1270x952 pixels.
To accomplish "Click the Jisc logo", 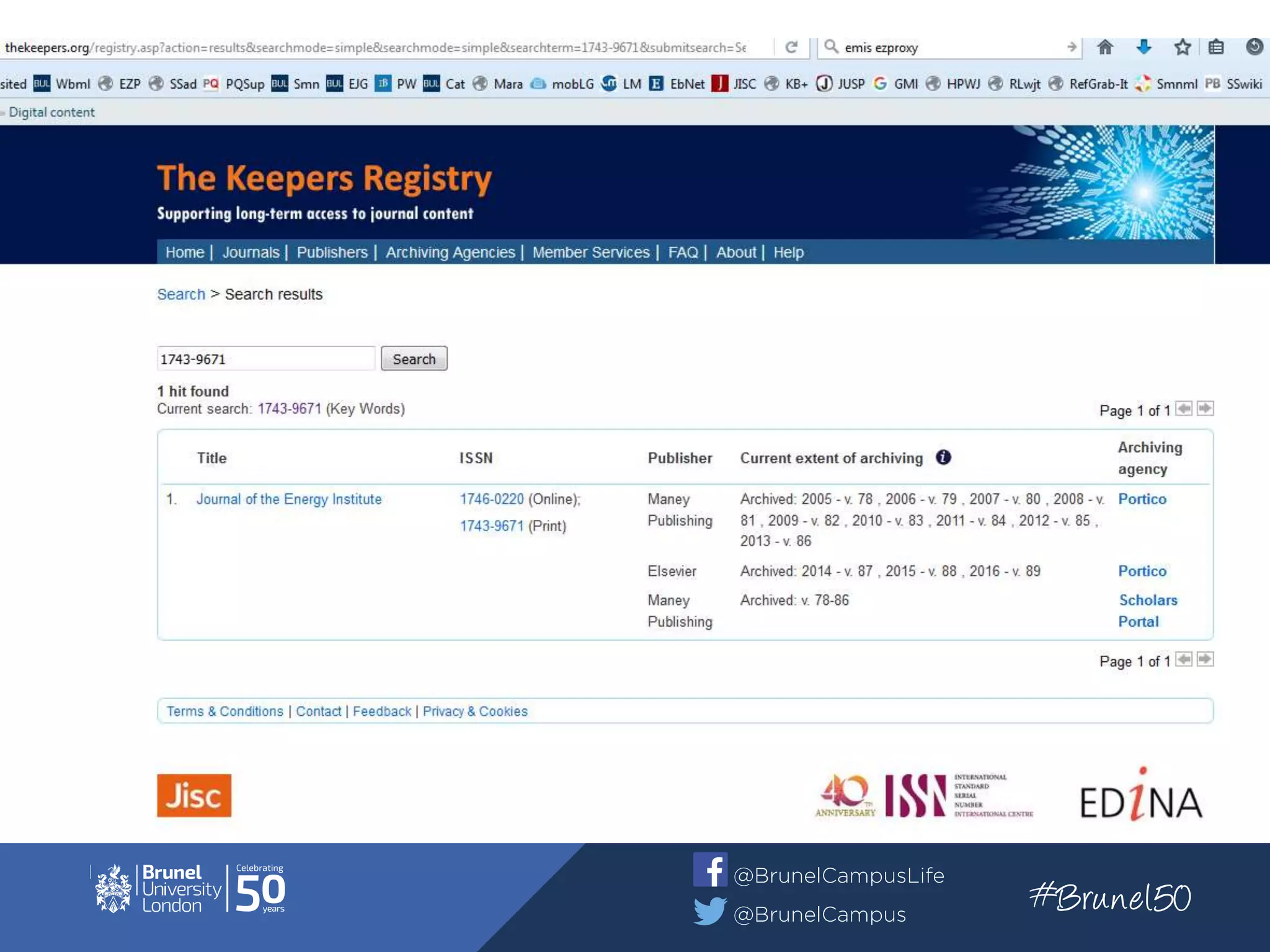I will (194, 795).
